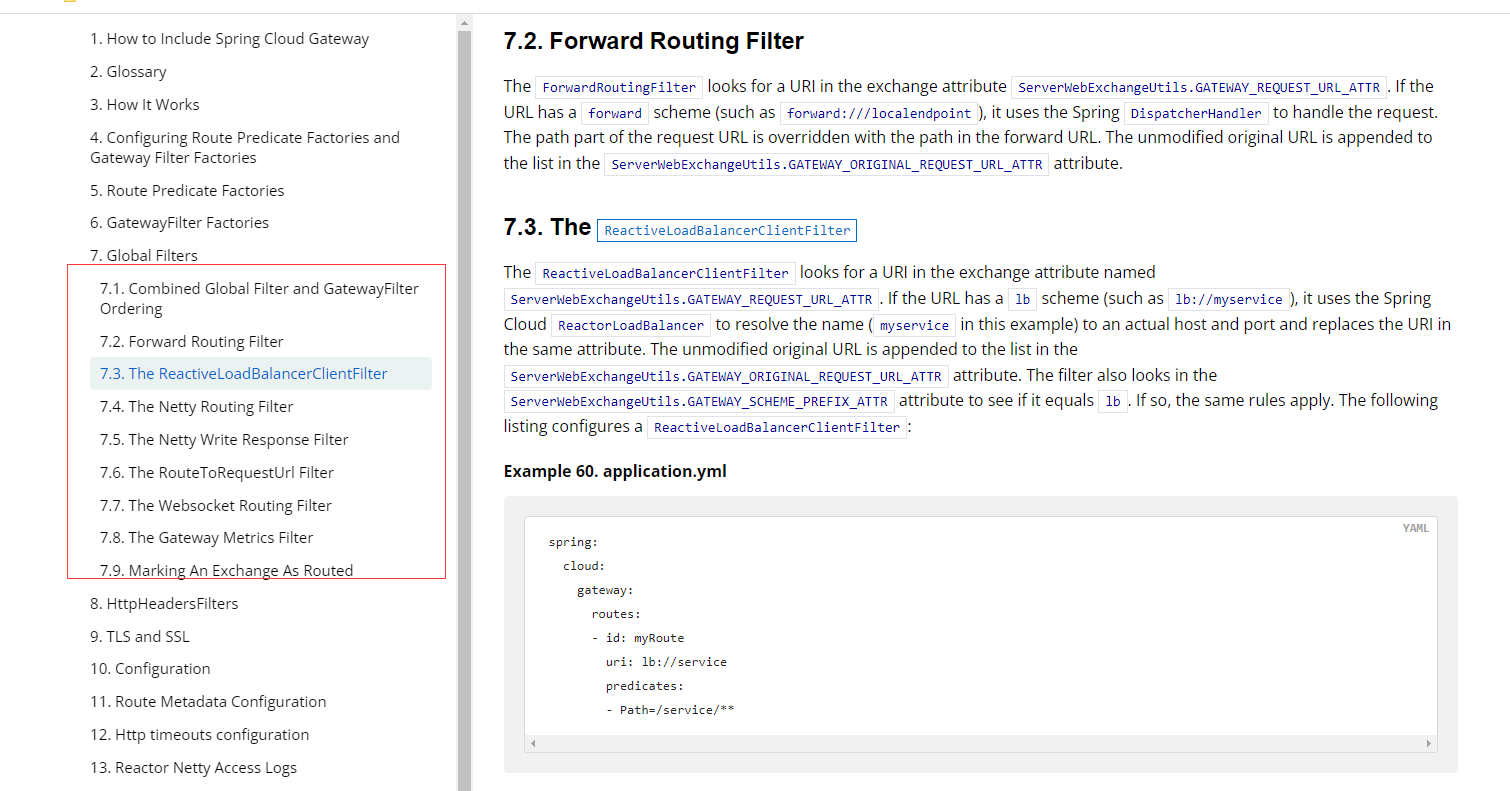Click 'spring:' line in YAML block
This screenshot has height=791, width=1510.
(x=573, y=542)
